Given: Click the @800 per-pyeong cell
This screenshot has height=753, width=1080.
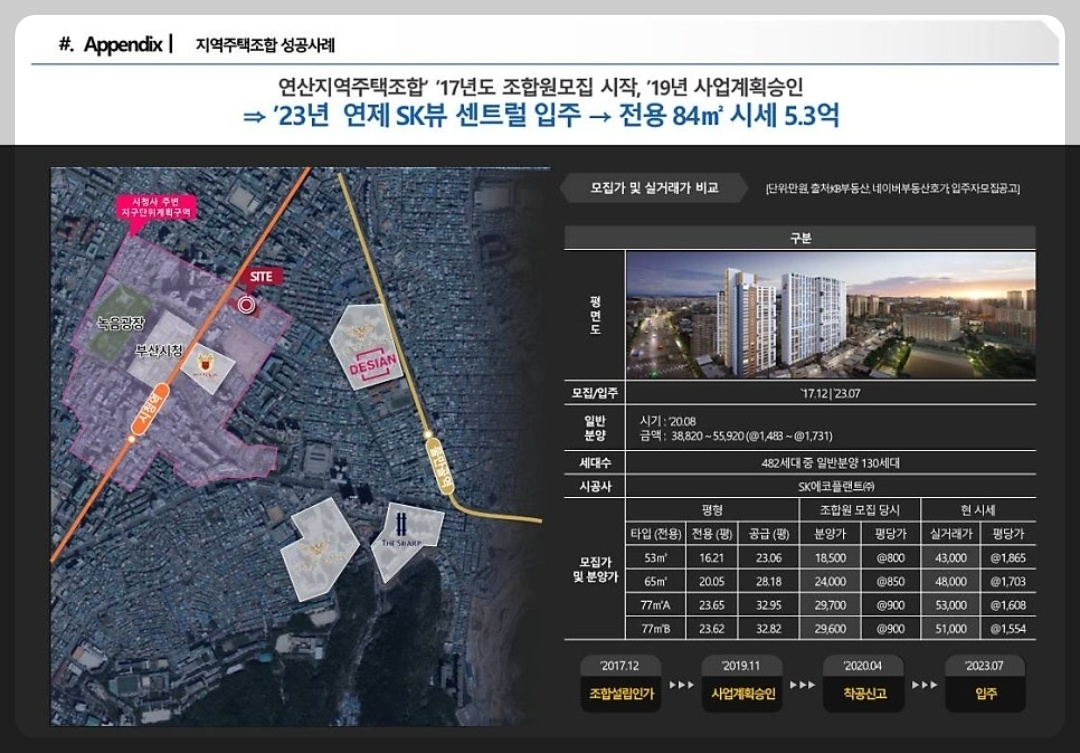Looking at the screenshot, I should [891, 558].
